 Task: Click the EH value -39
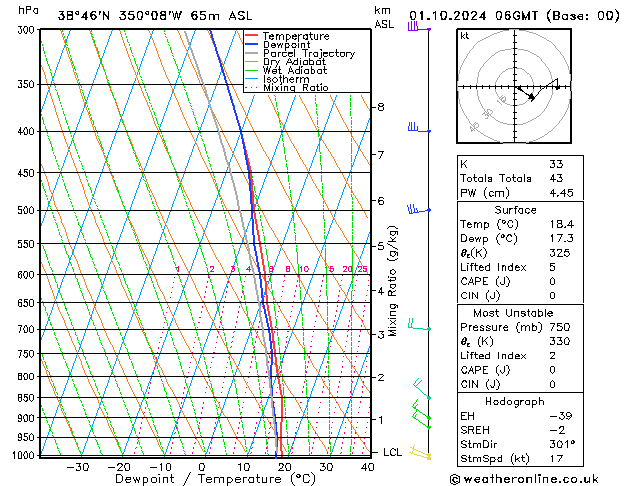[560, 416]
